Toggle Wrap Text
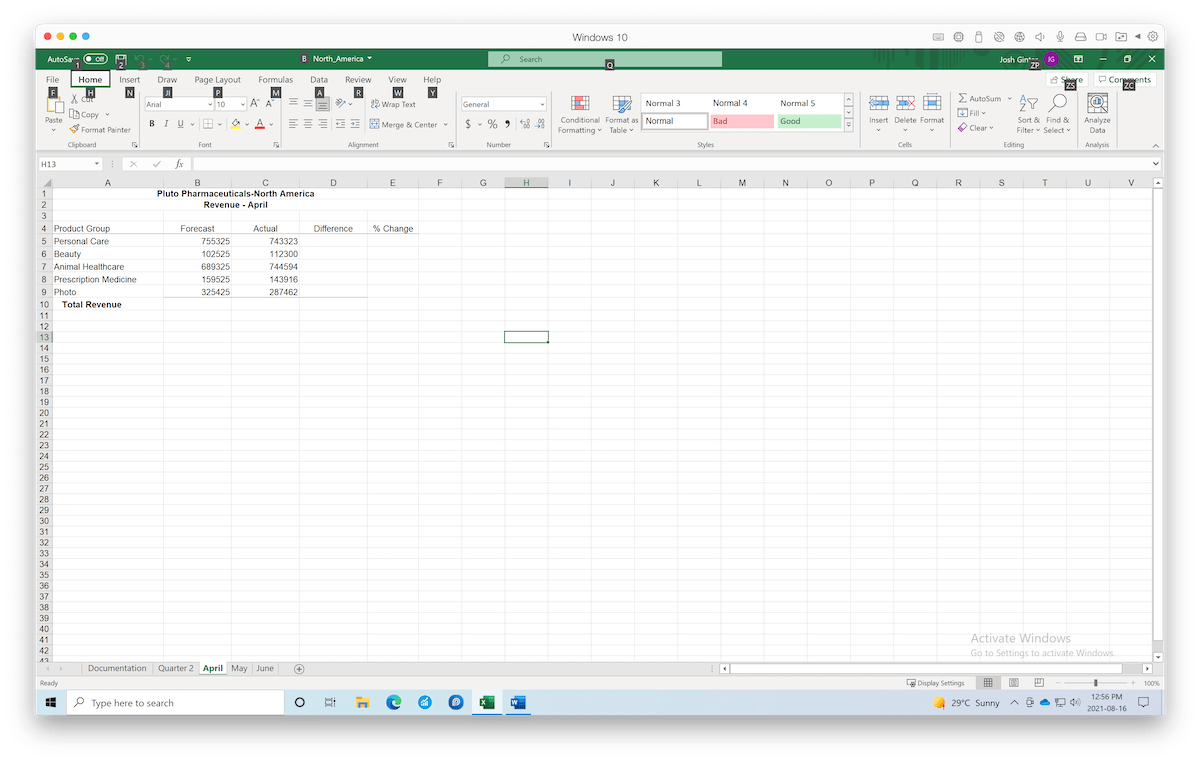Image resolution: width=1200 pixels, height=762 pixels. click(393, 104)
